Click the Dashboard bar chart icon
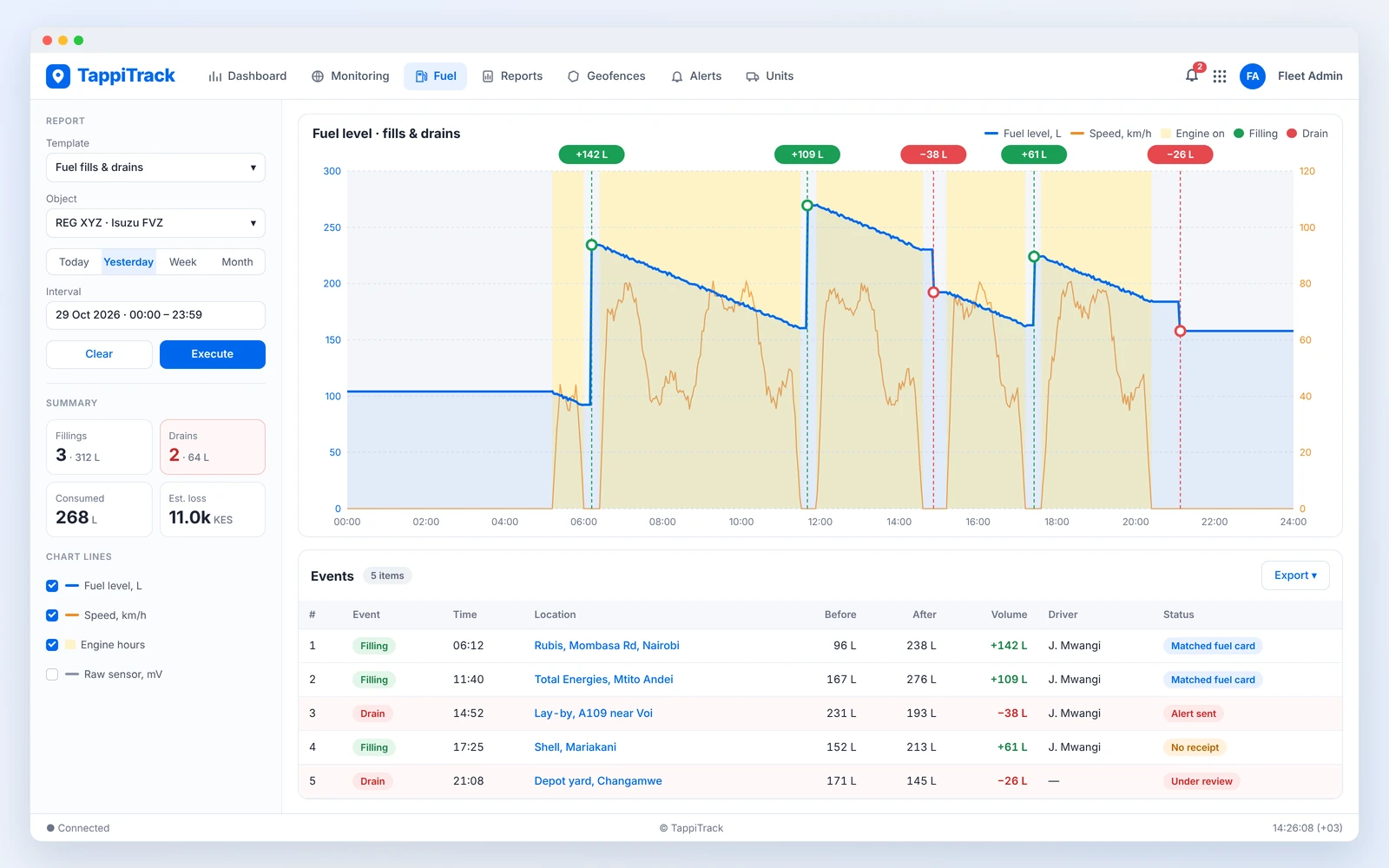Screen dimensions: 1389x868 point(215,76)
